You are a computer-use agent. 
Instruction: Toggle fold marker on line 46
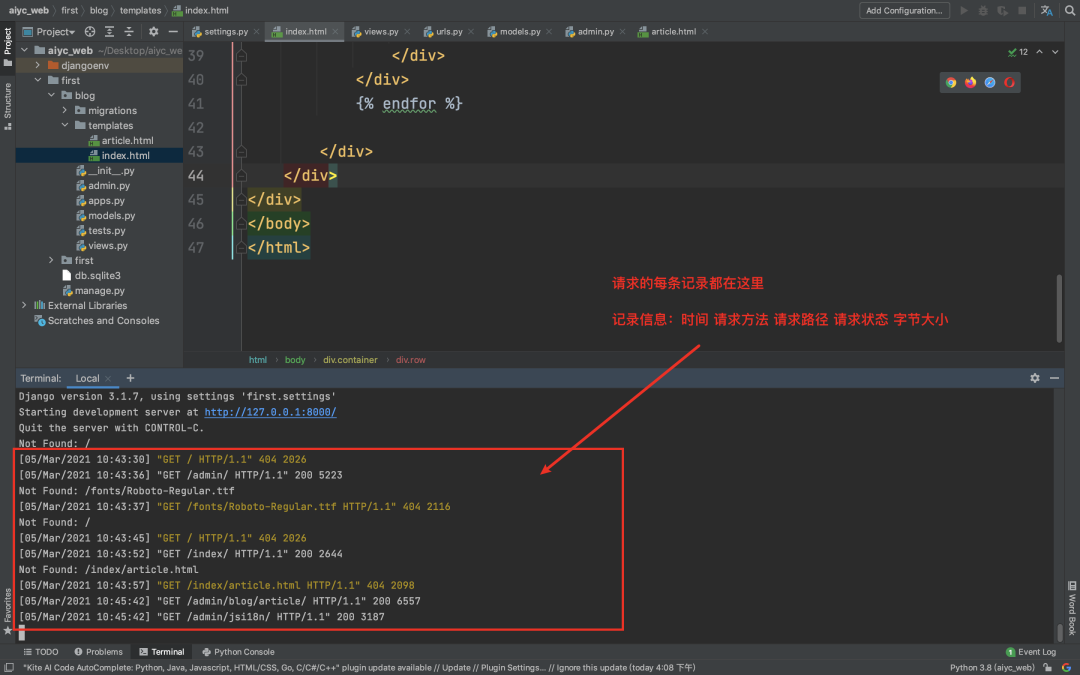pos(241,224)
